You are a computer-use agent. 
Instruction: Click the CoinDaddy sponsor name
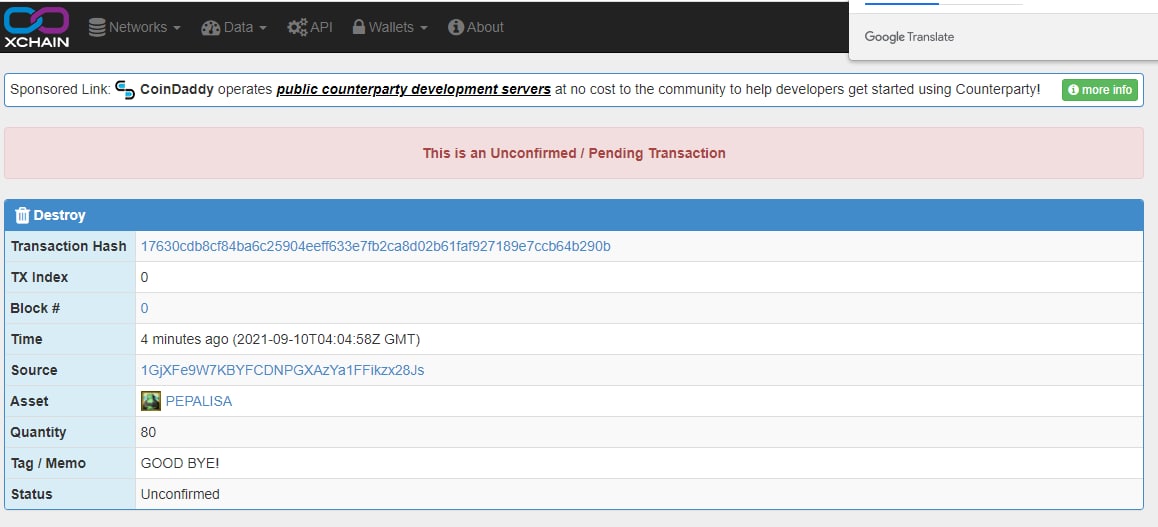177,89
